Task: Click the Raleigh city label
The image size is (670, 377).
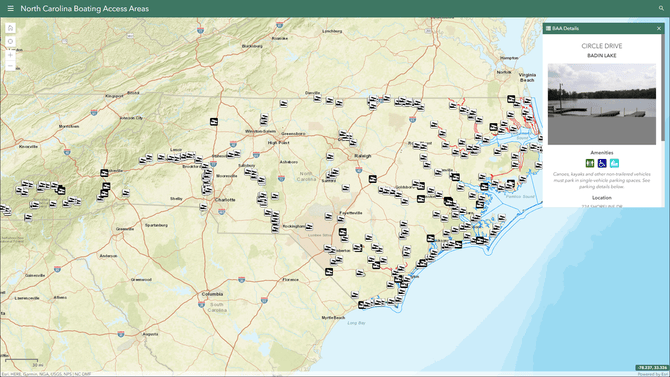Action: [362, 156]
